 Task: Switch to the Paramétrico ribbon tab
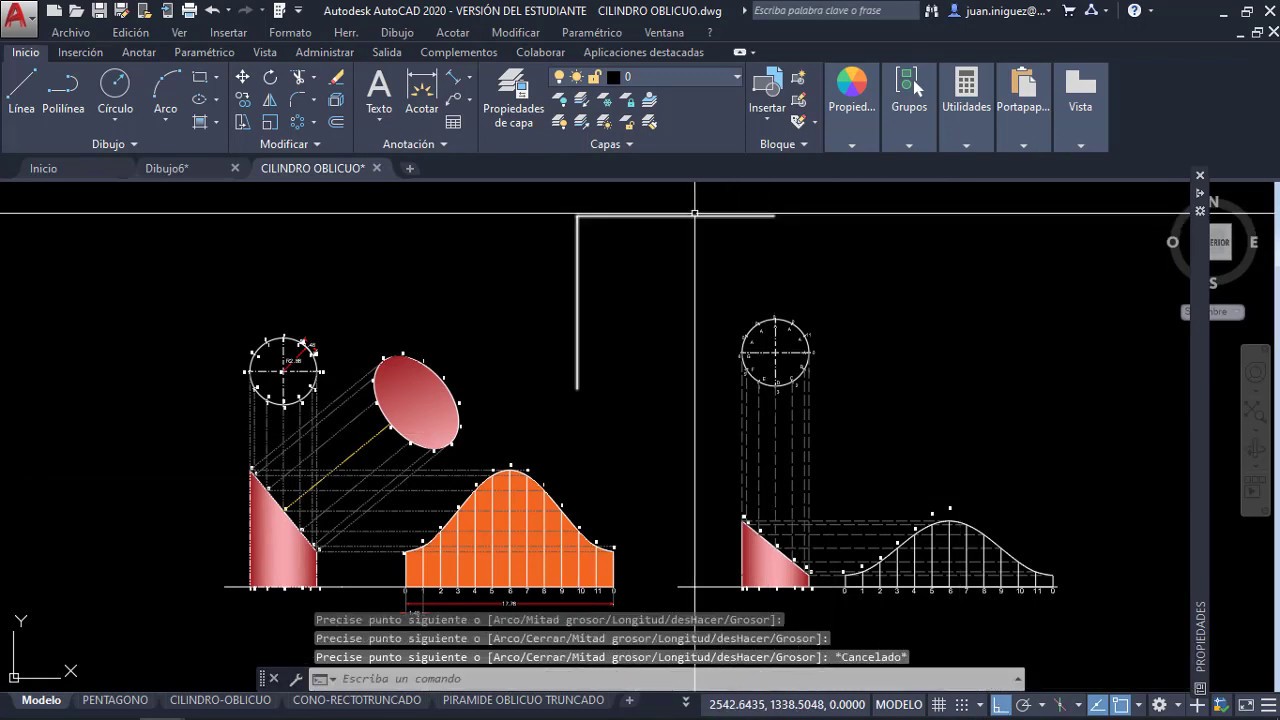click(204, 52)
